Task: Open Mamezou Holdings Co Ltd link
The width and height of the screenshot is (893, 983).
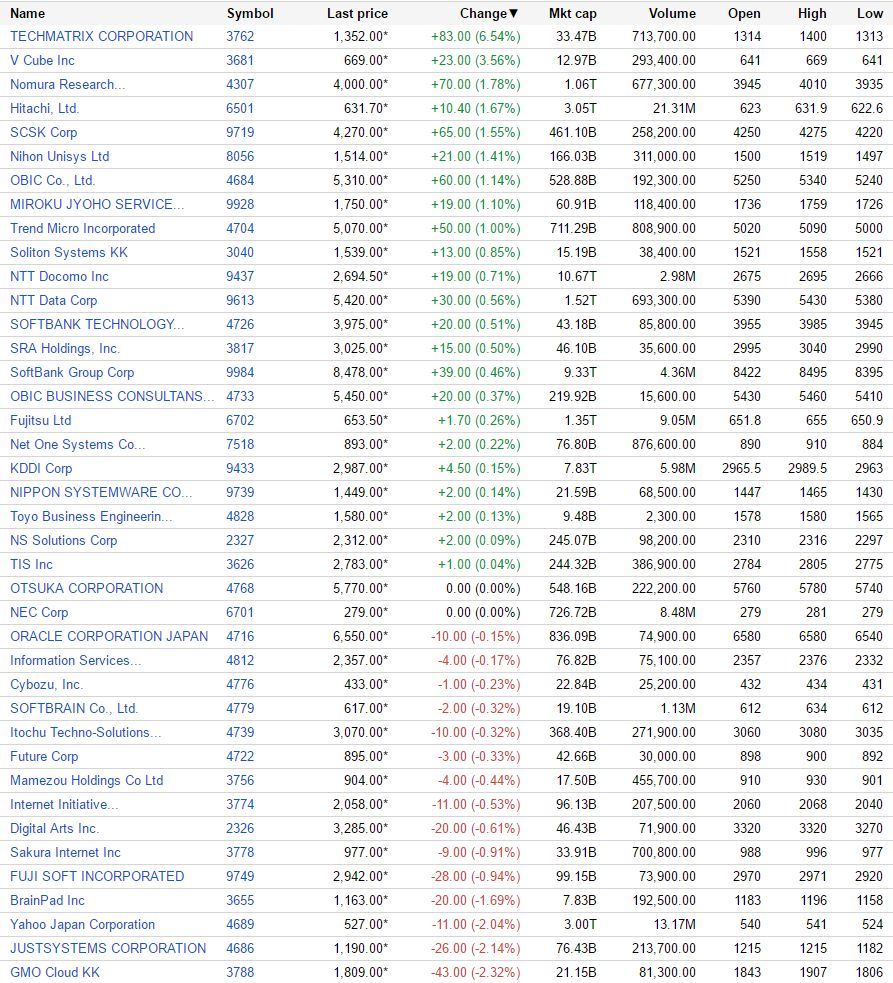Action: click(87, 781)
